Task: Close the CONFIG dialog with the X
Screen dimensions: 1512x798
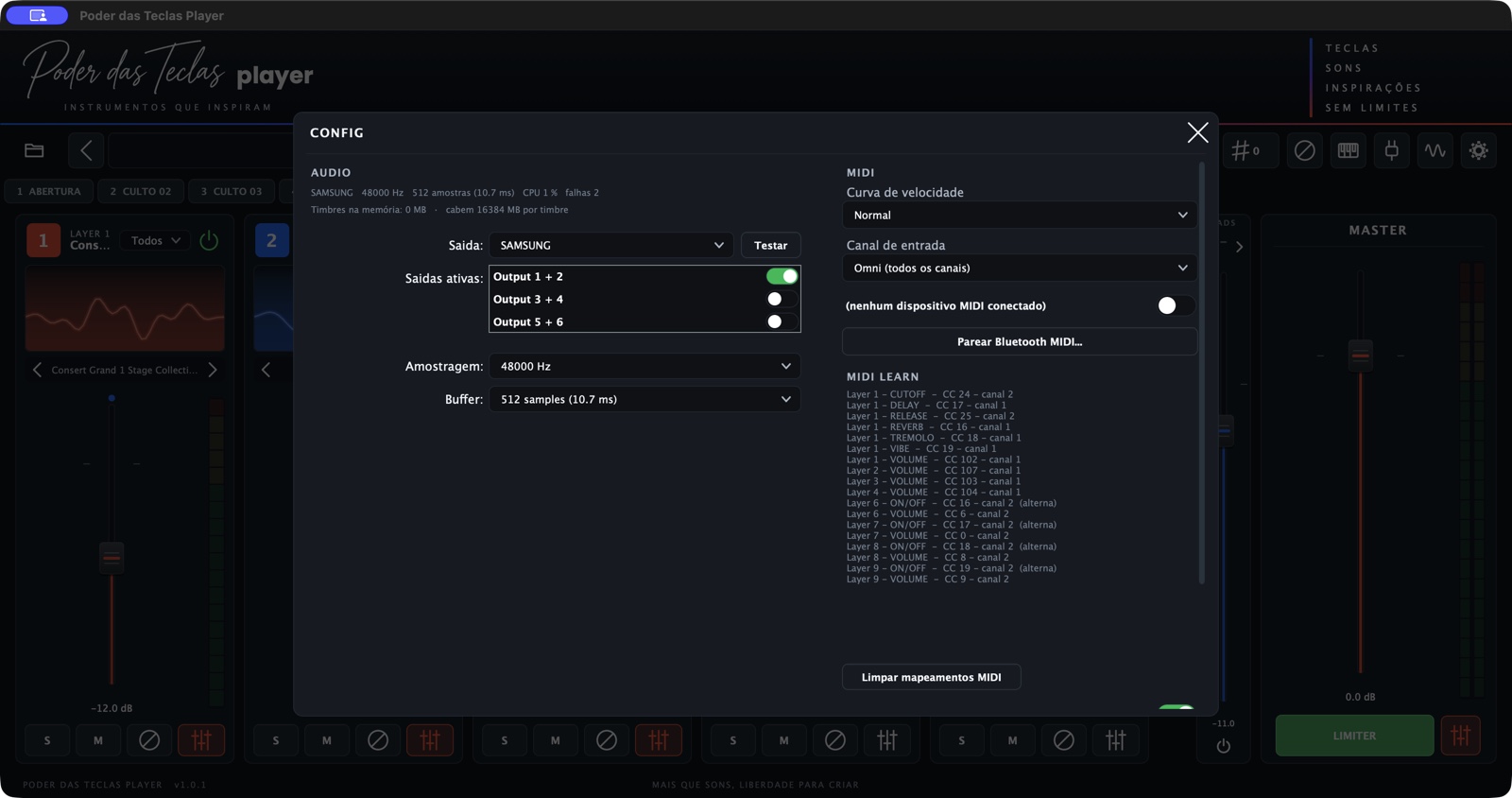Action: point(1197,132)
